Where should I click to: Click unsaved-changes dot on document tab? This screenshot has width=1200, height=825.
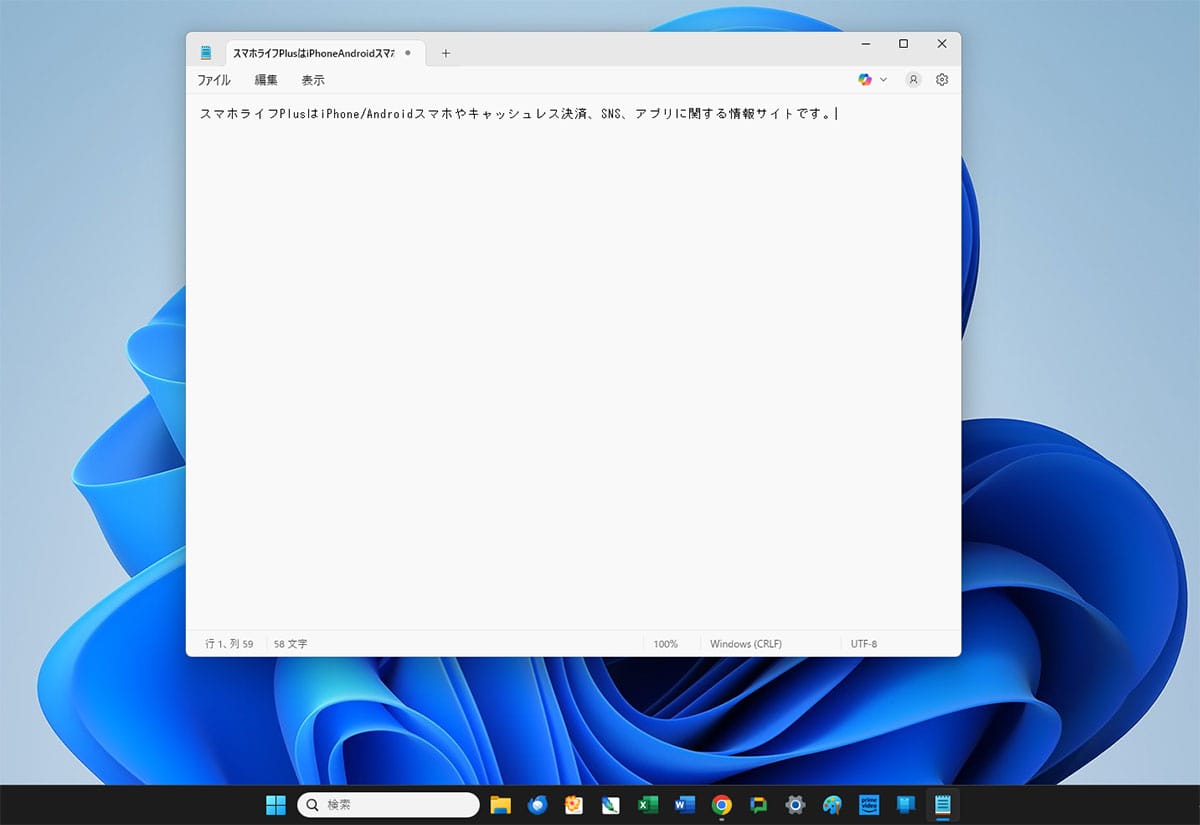pyautogui.click(x=408, y=53)
